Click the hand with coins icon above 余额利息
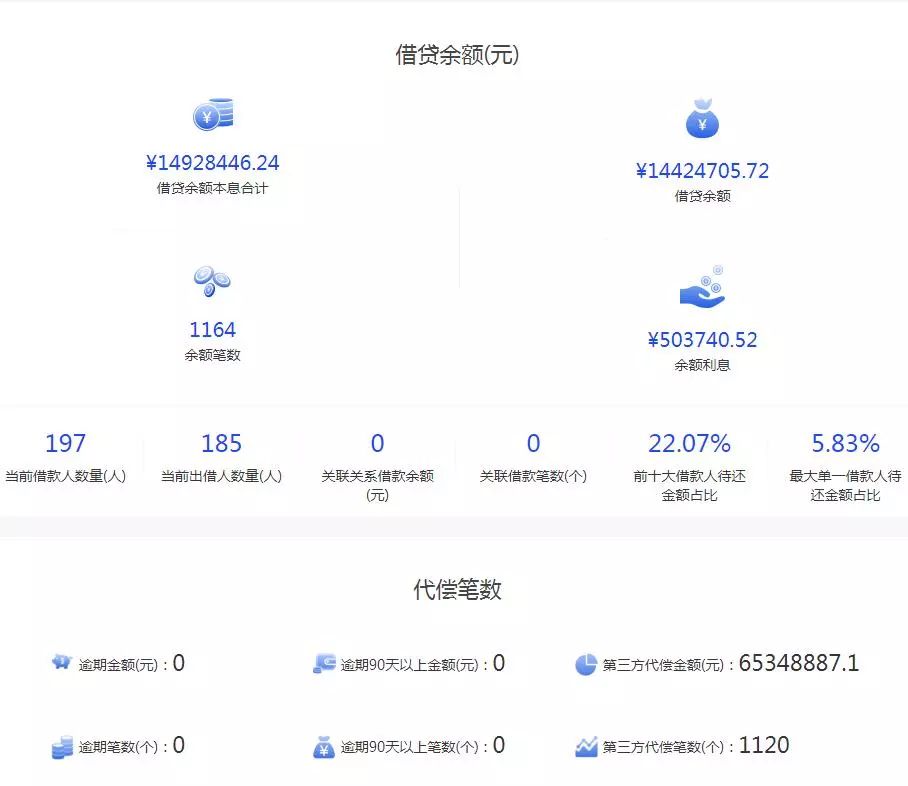 [702, 287]
